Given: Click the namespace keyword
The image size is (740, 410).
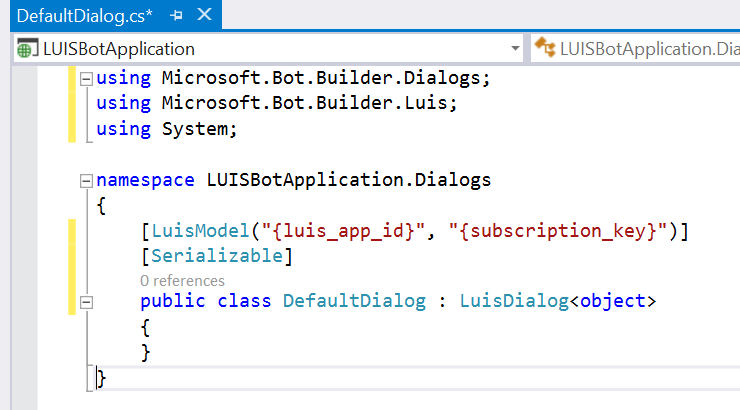Looking at the screenshot, I should coord(145,180).
